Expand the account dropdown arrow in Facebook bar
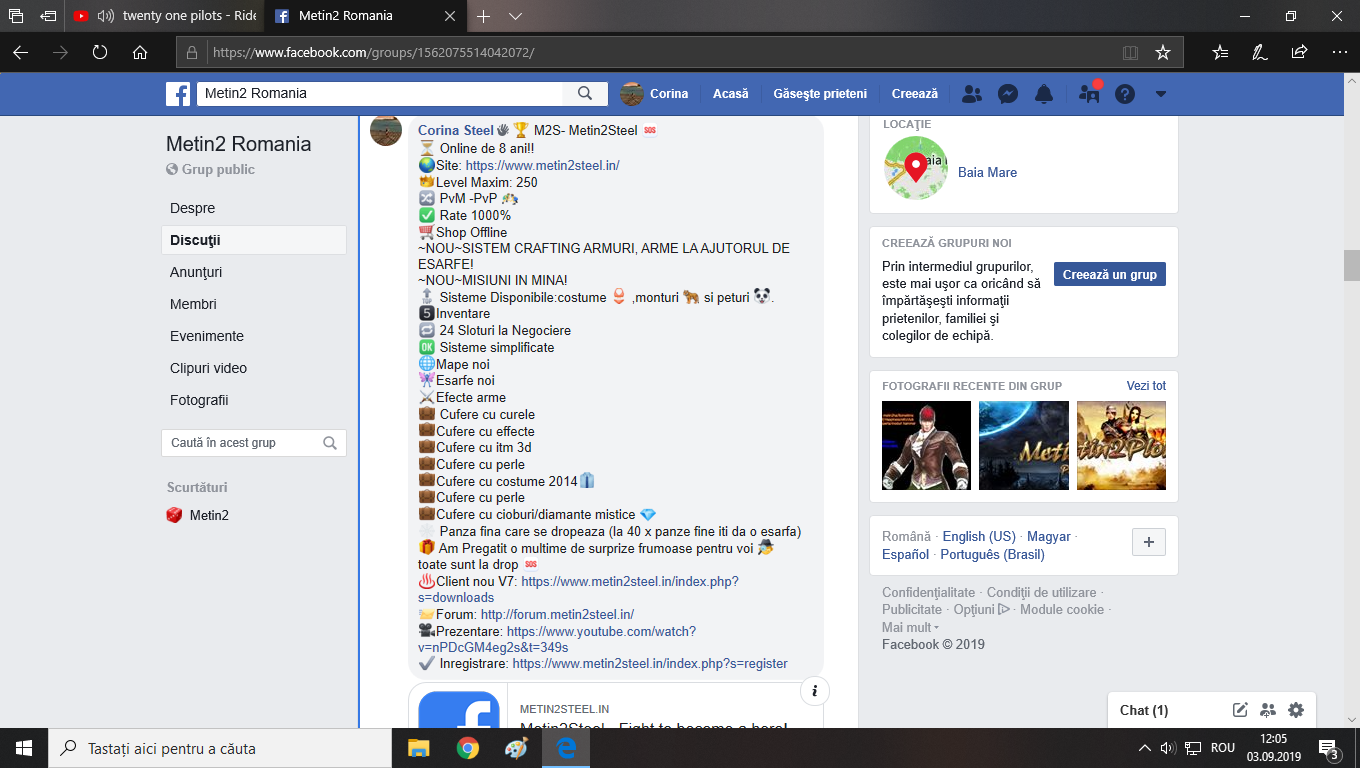1360x768 pixels. pos(1161,94)
